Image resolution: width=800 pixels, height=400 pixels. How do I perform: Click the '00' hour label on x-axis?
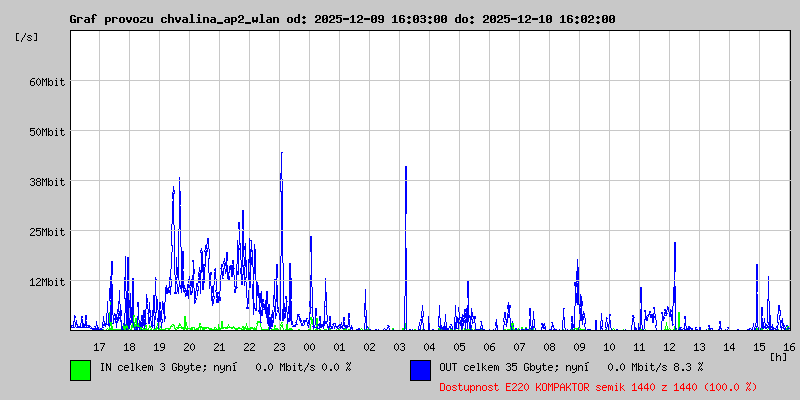310,347
